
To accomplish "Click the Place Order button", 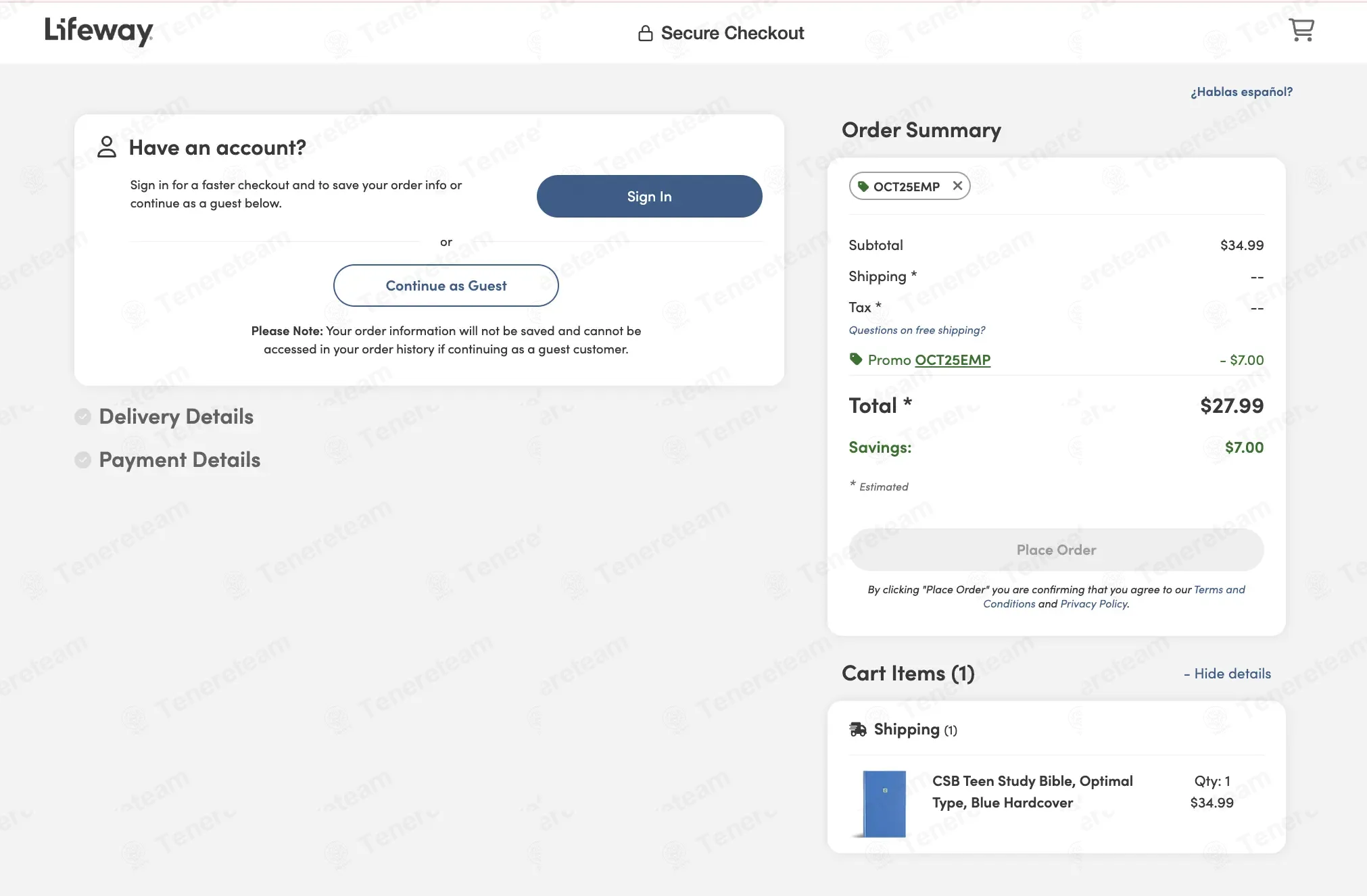I will click(1056, 549).
